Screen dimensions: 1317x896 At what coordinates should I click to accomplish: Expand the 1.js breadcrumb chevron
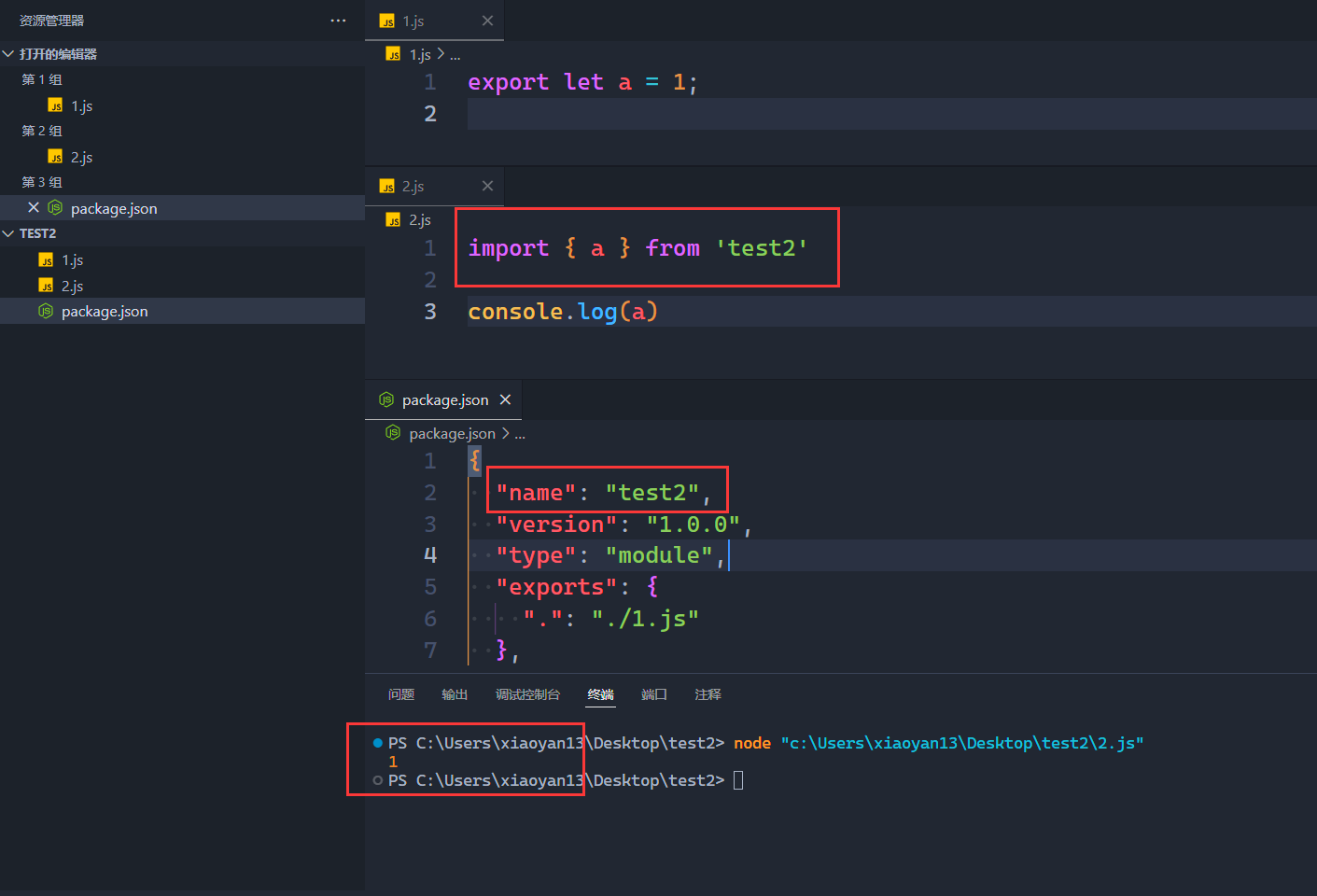[441, 54]
